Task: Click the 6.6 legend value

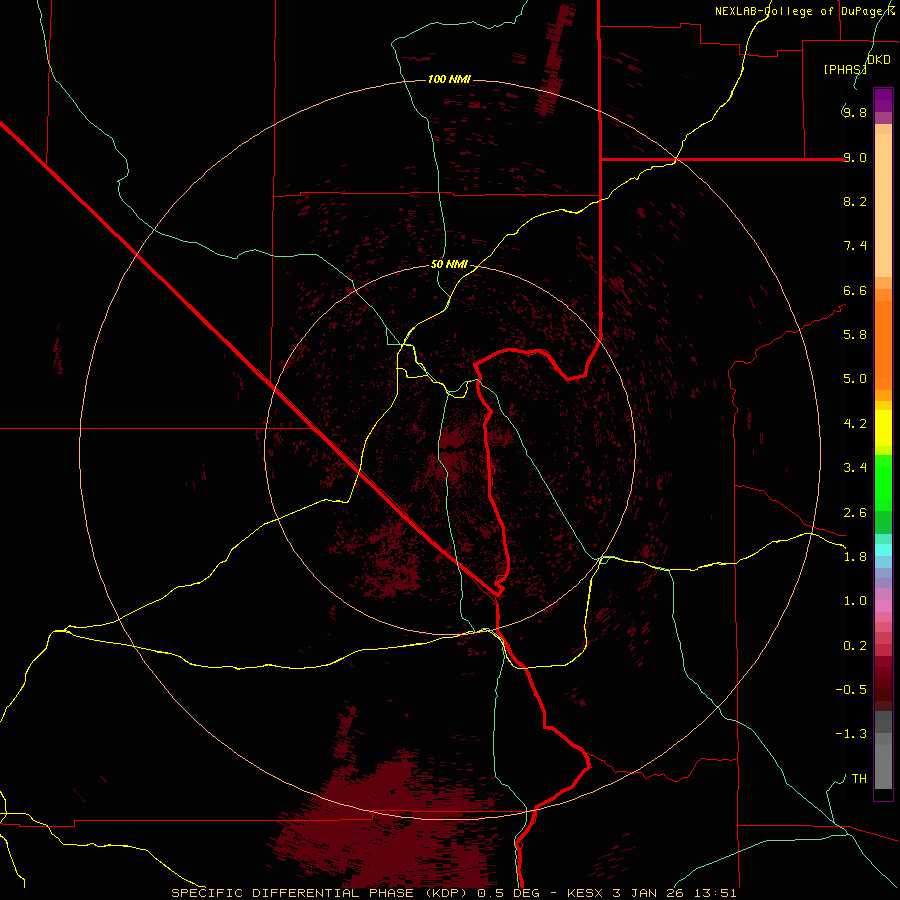Action: [855, 290]
